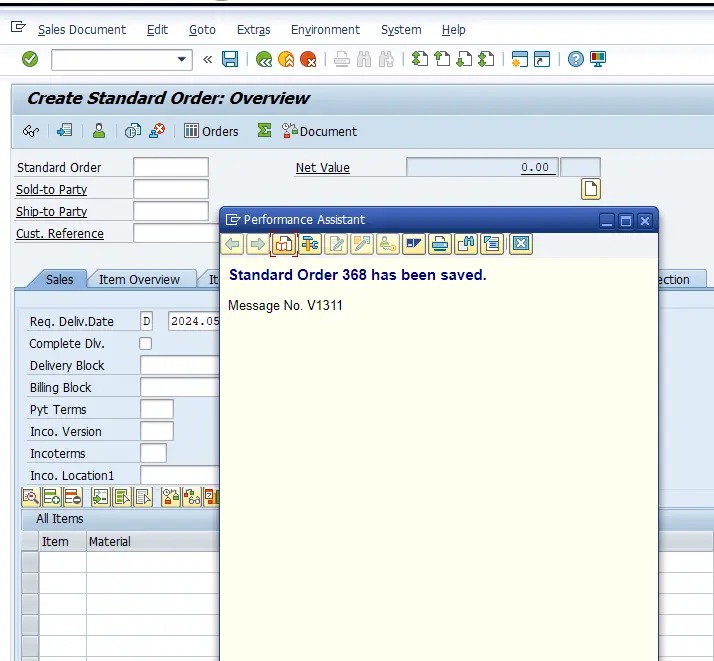This screenshot has height=661, width=714.
Task: Click the item details magnifier icon
Action: pos(30,497)
